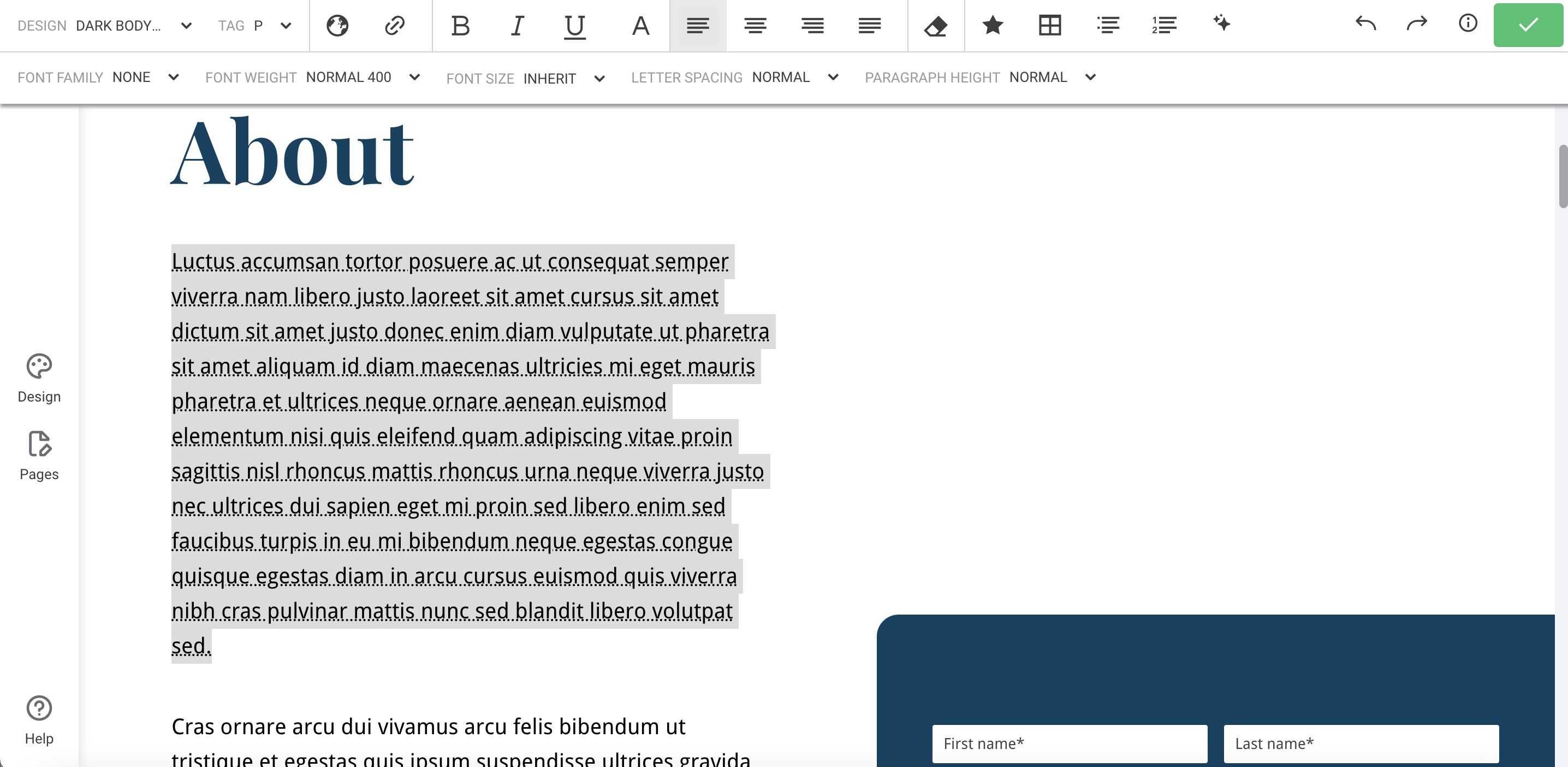
Task: Click the selected Luctus accumsan paragraph
Action: [473, 454]
